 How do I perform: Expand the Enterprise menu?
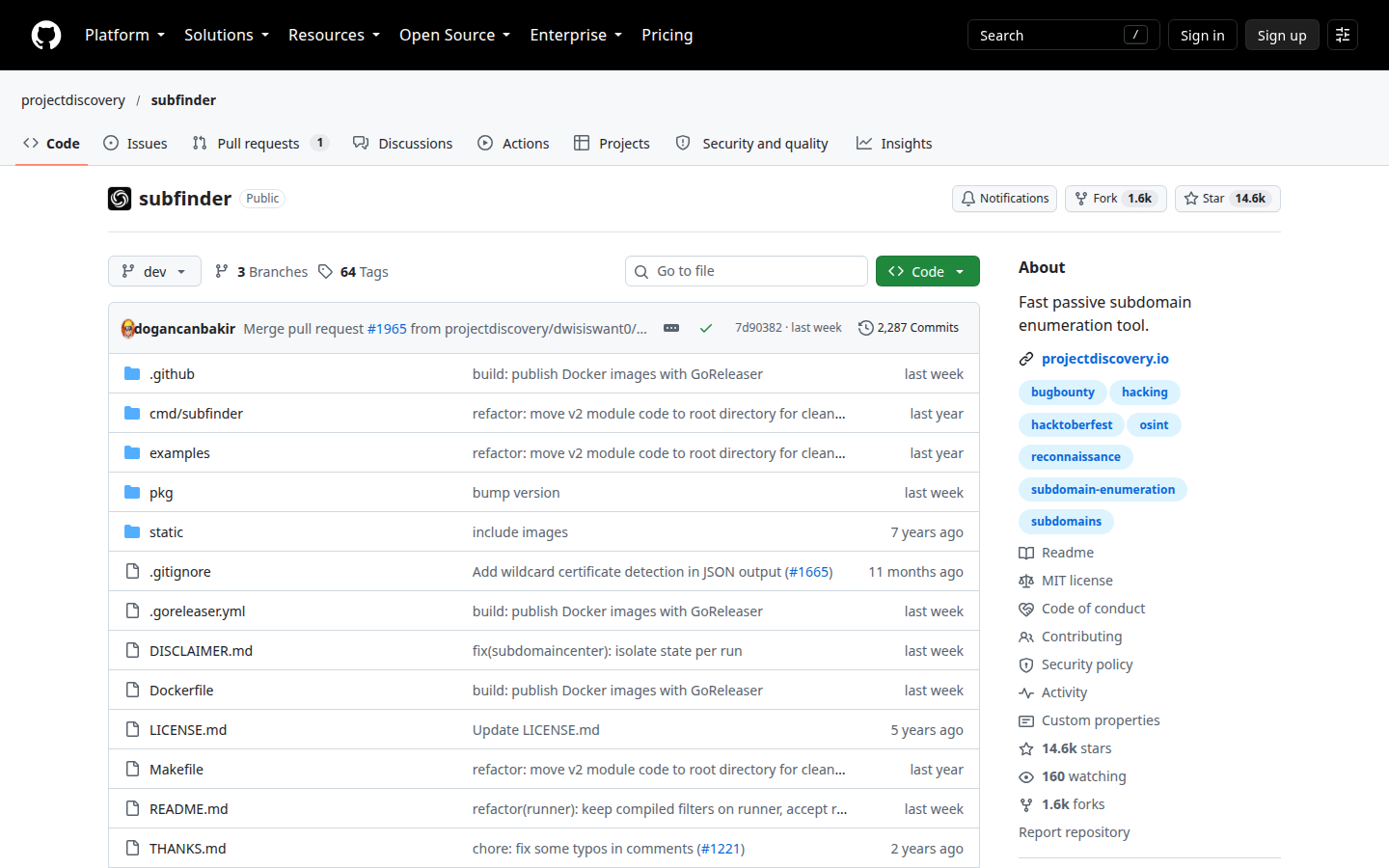576,35
